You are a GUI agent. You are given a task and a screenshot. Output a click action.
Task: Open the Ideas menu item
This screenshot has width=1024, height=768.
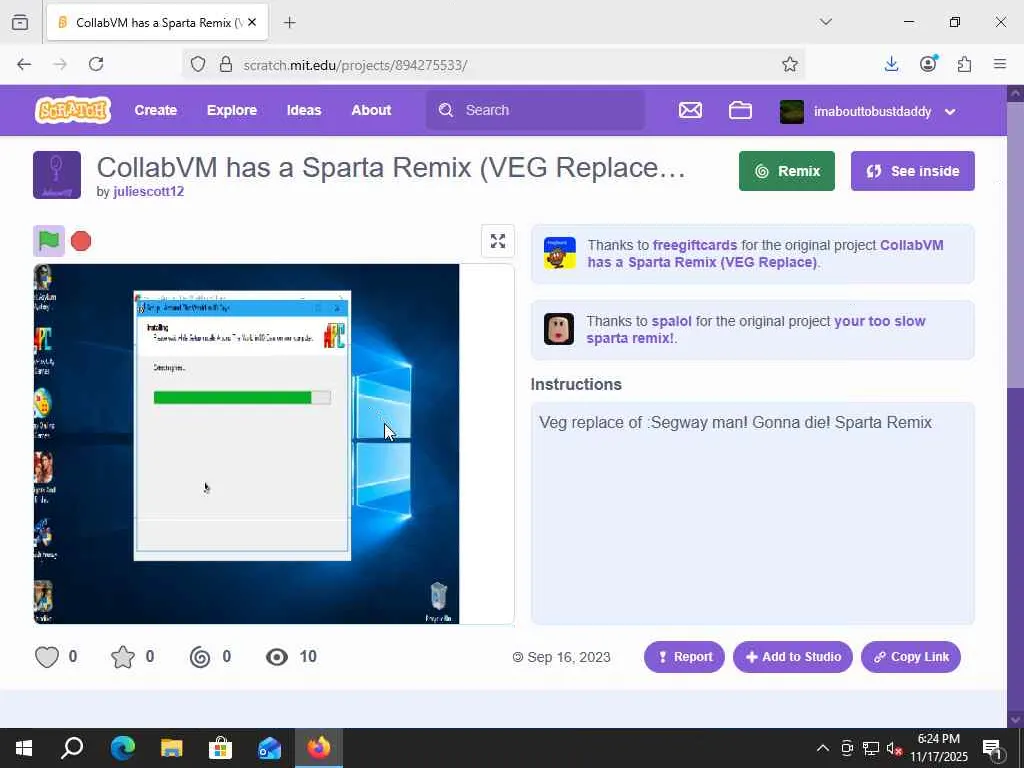click(304, 110)
